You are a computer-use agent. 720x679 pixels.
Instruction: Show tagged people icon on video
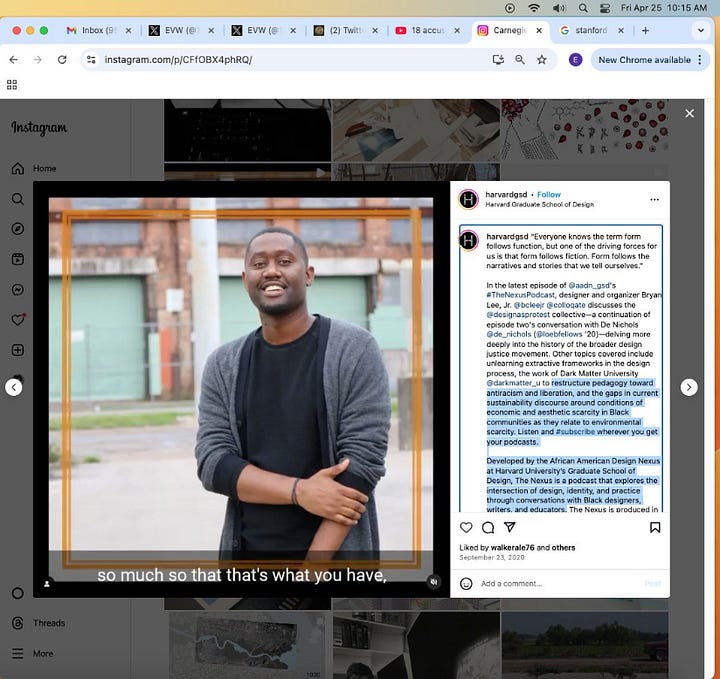click(x=47, y=584)
